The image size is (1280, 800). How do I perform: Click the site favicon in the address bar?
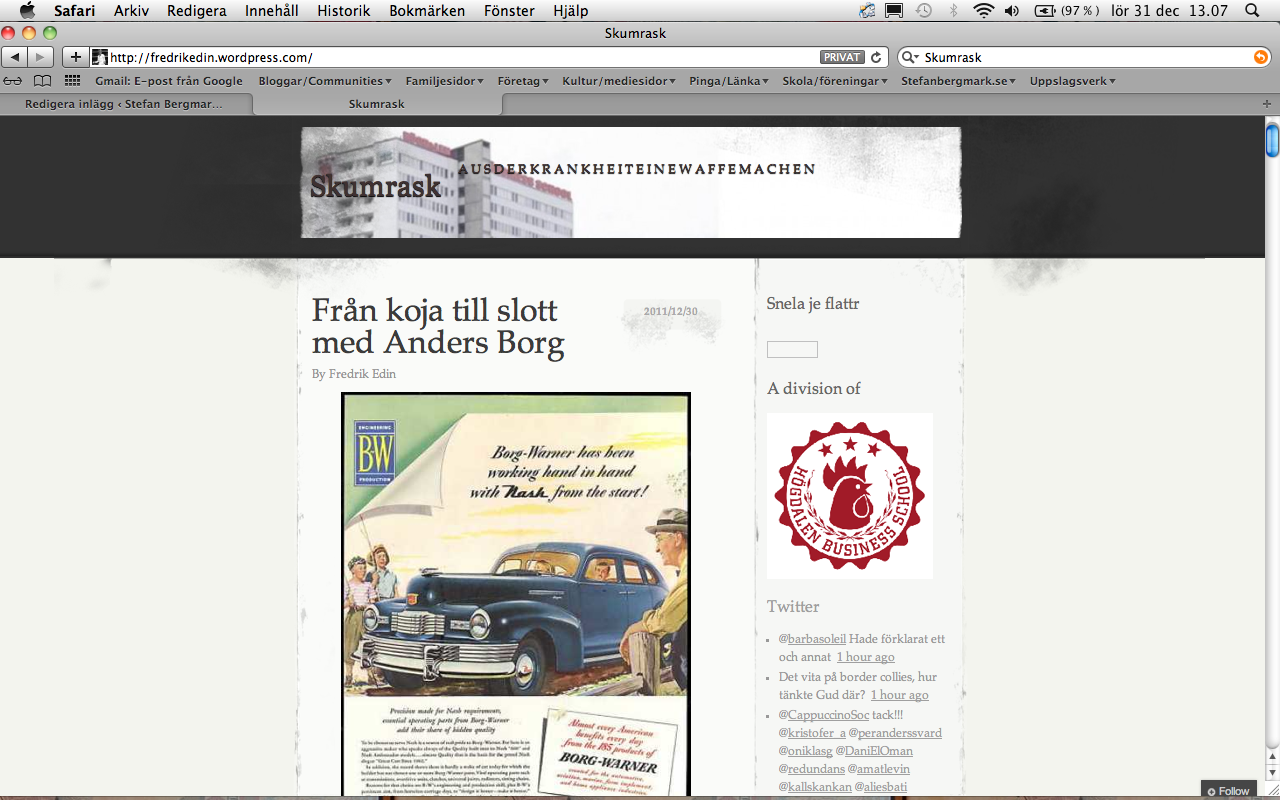100,57
